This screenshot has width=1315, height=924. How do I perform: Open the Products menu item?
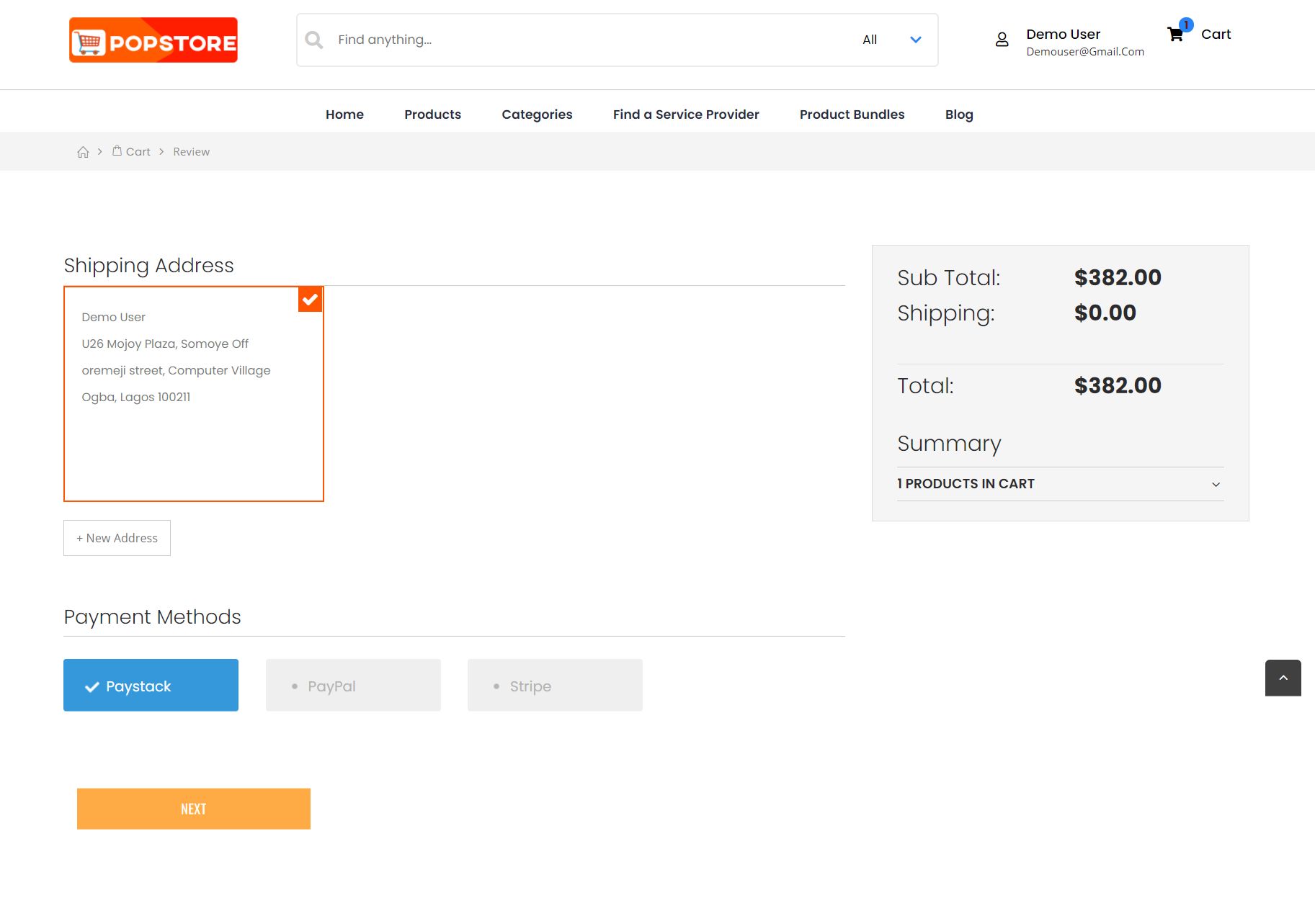pyautogui.click(x=432, y=115)
